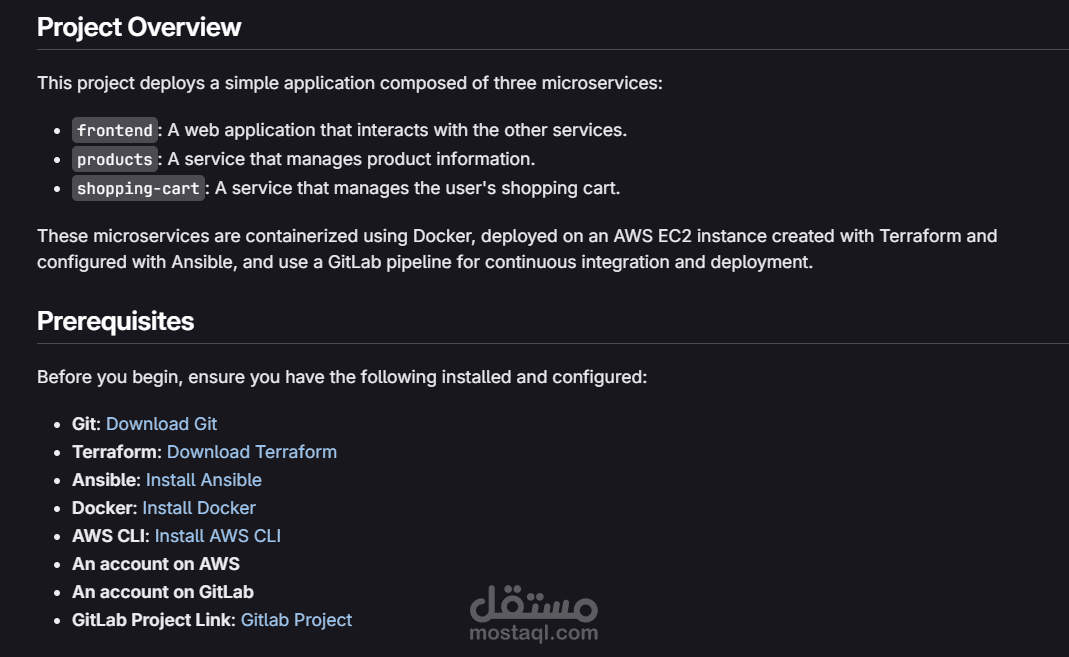Click the Project Overview heading
1069x657 pixels.
click(139, 27)
